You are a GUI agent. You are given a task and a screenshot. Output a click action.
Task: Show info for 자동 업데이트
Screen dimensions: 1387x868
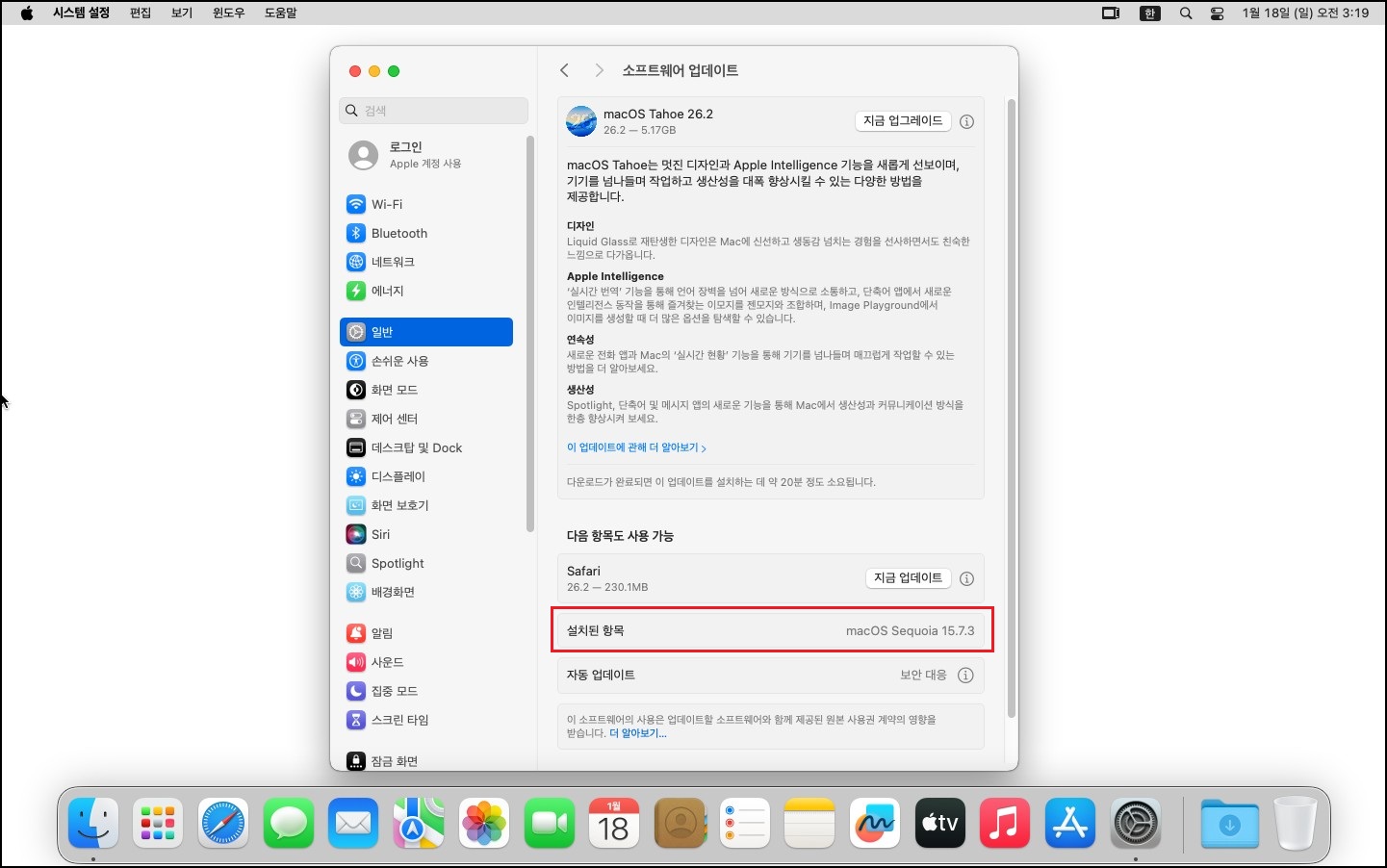[965, 676]
